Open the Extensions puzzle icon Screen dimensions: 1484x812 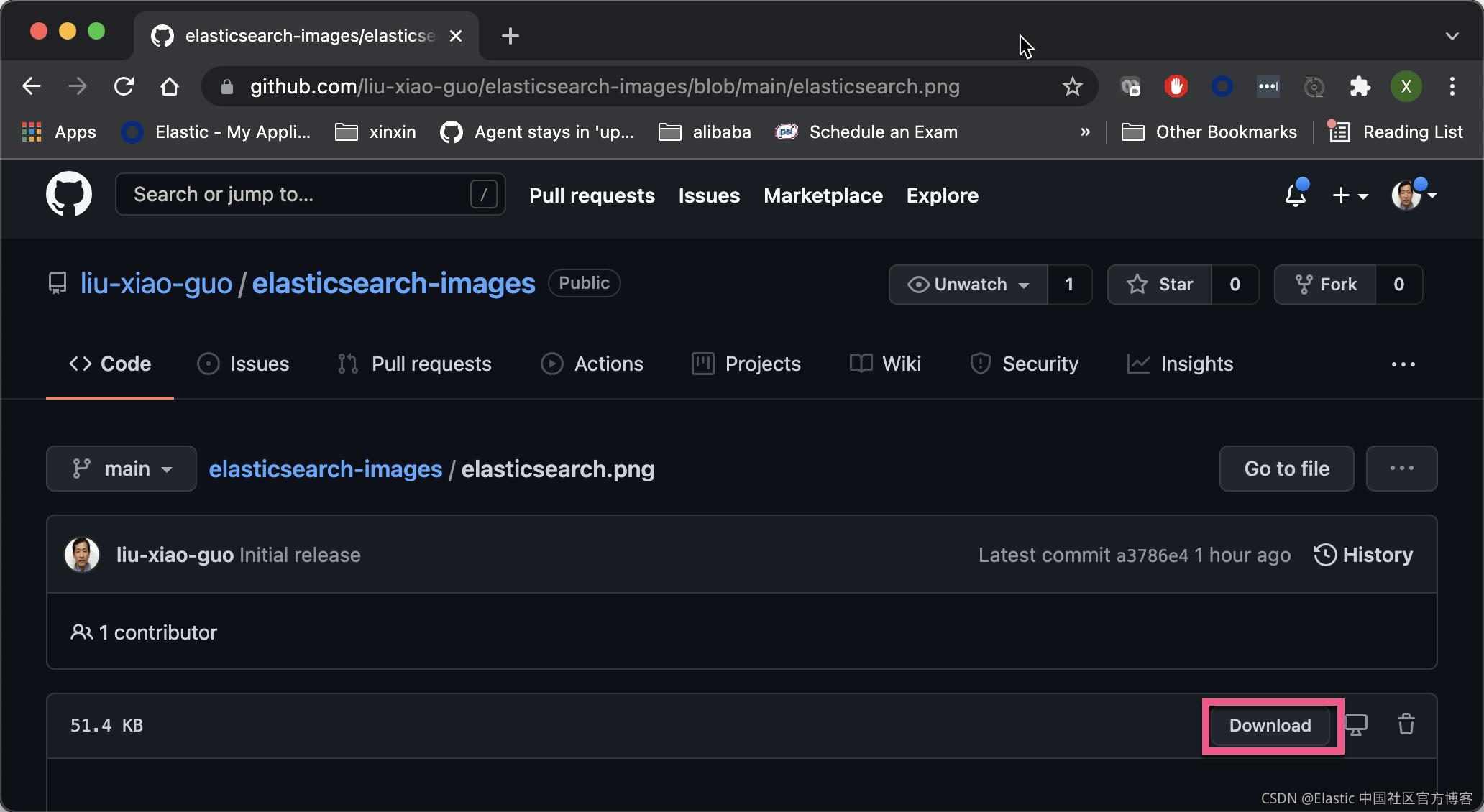point(1360,86)
